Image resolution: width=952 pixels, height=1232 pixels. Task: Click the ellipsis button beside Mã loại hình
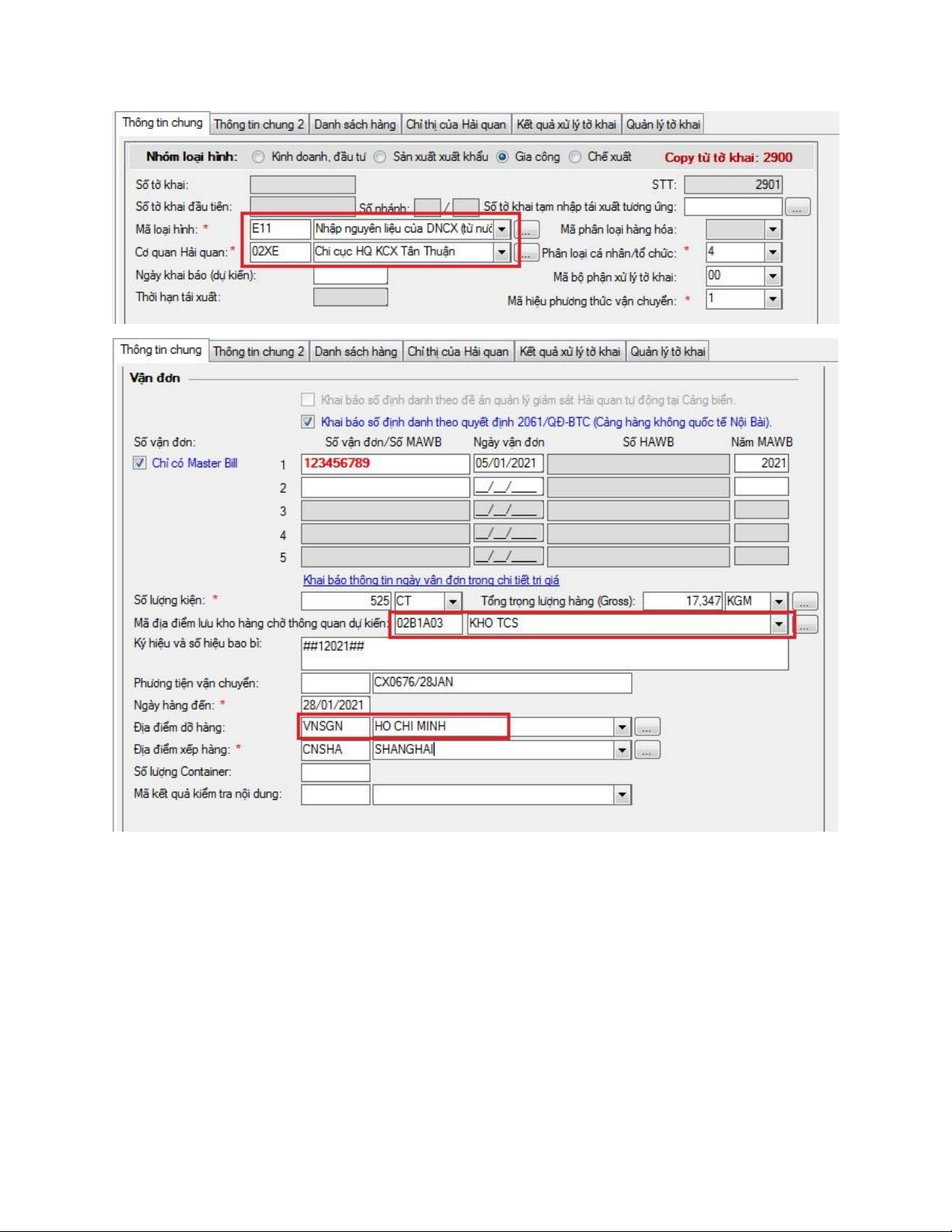(527, 230)
